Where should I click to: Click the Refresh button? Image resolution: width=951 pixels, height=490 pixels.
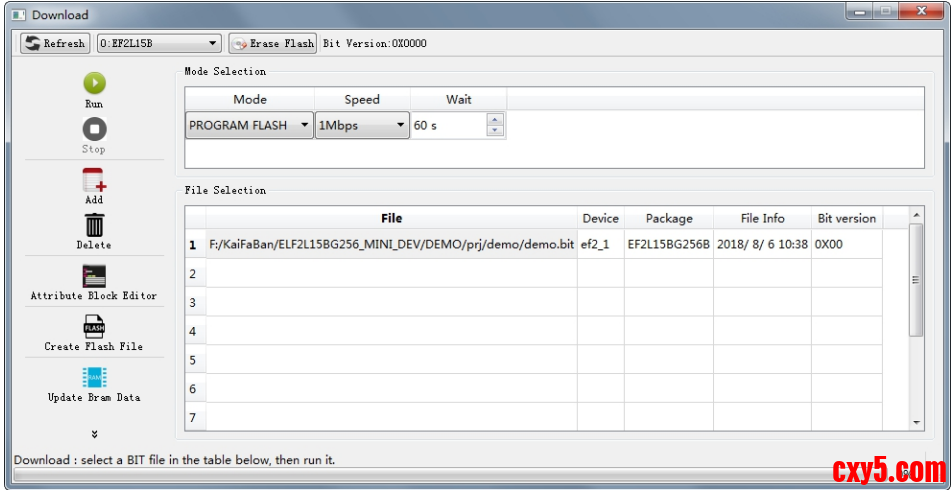pos(55,43)
